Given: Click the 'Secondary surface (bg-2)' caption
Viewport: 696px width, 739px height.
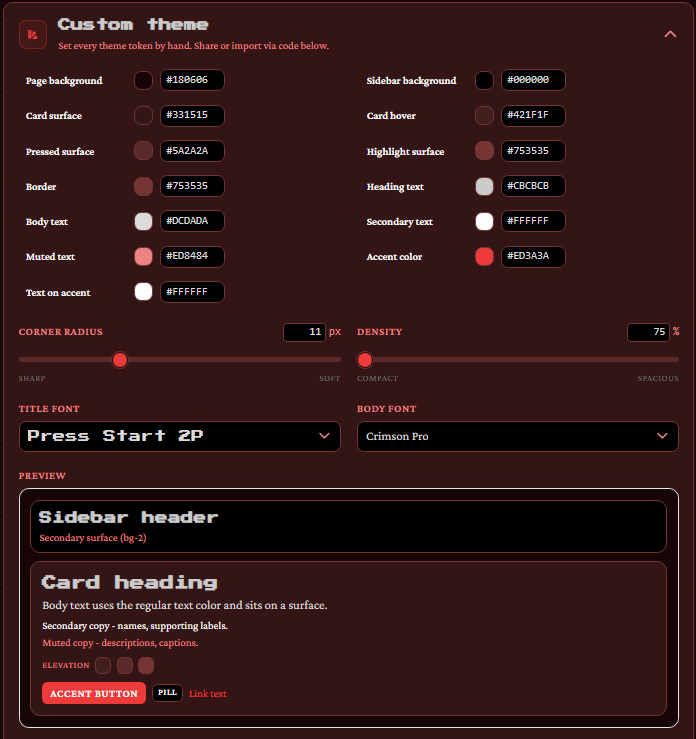Looking at the screenshot, I should click(x=93, y=538).
